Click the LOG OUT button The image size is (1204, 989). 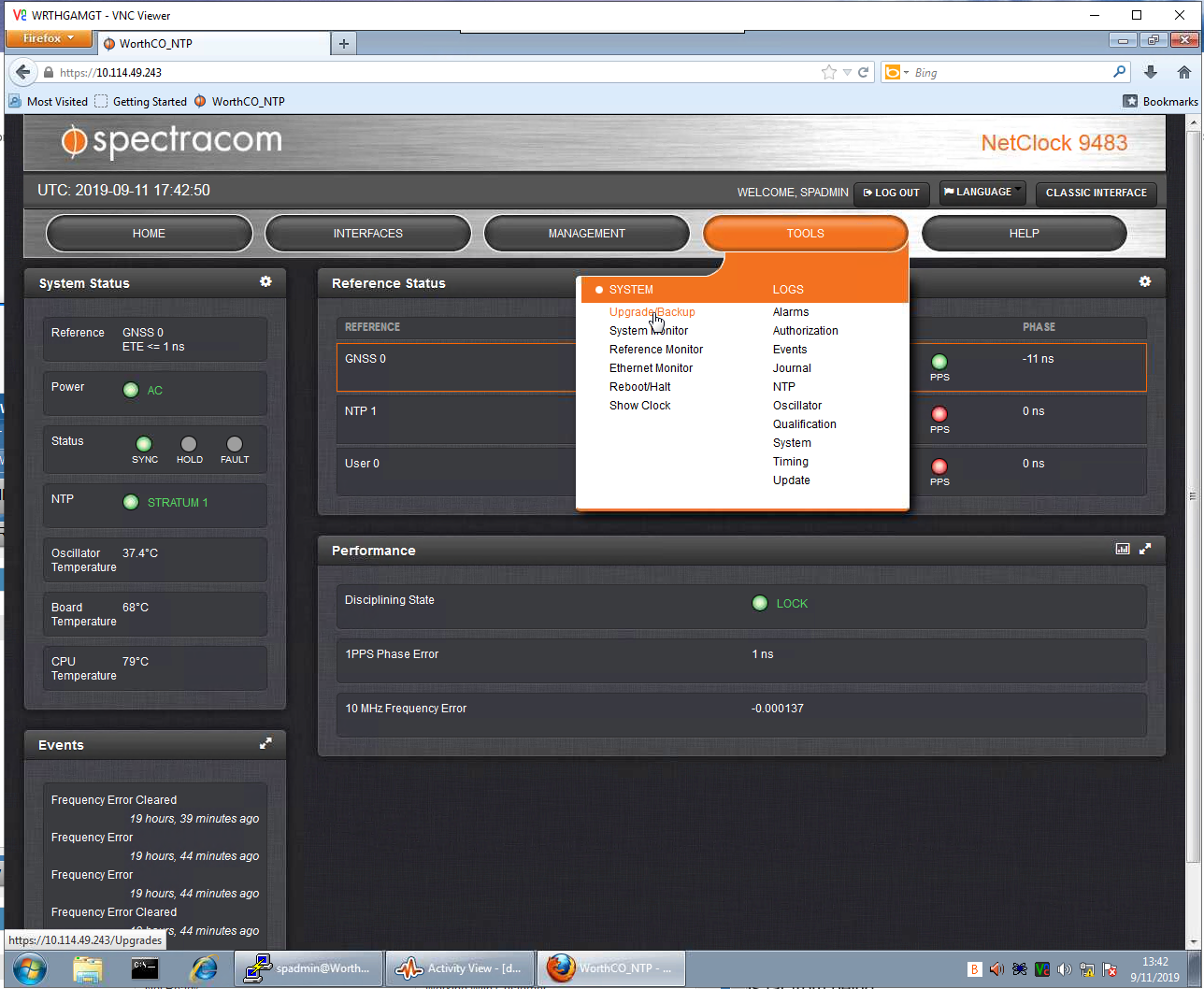pyautogui.click(x=892, y=193)
